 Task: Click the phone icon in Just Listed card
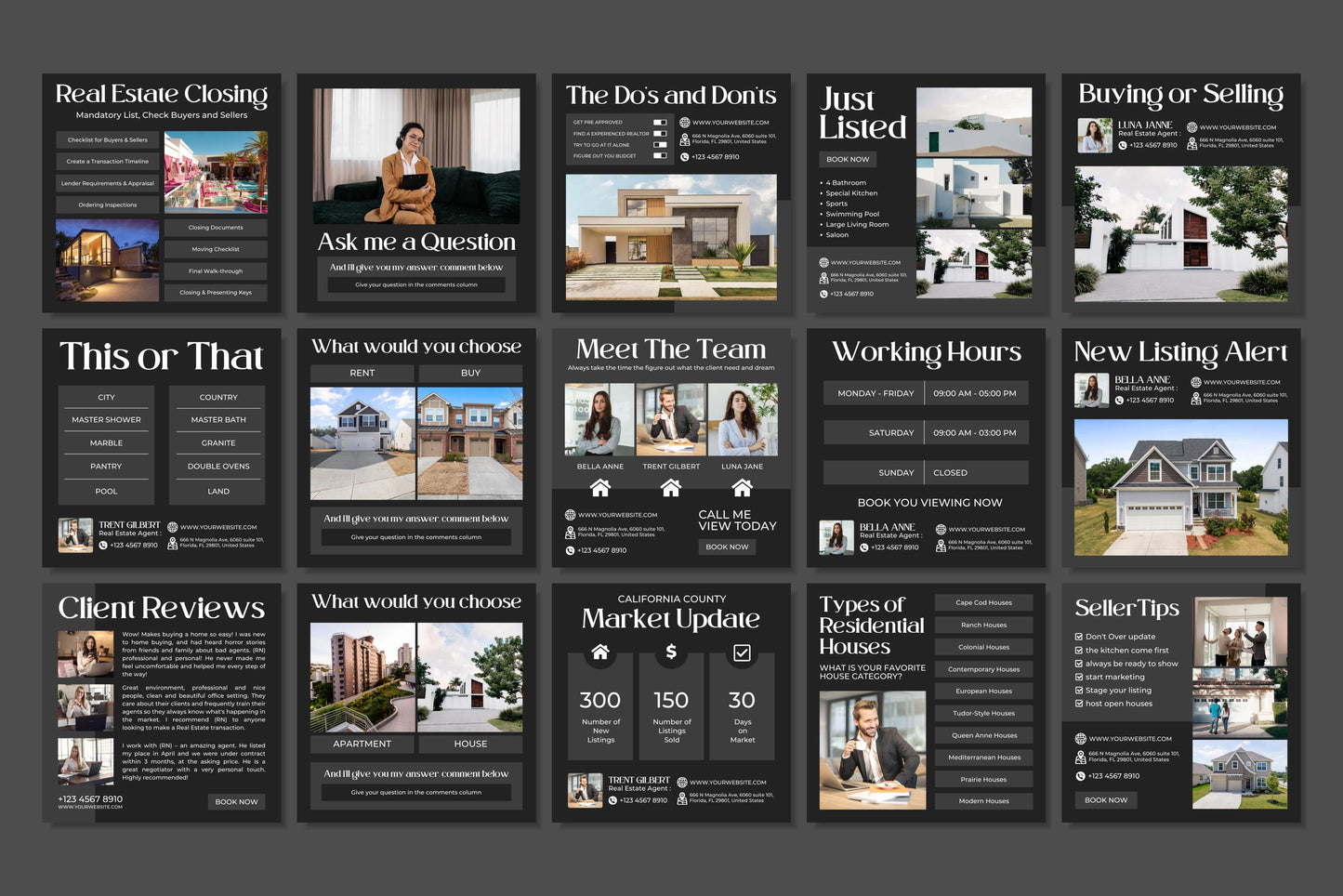(x=823, y=294)
